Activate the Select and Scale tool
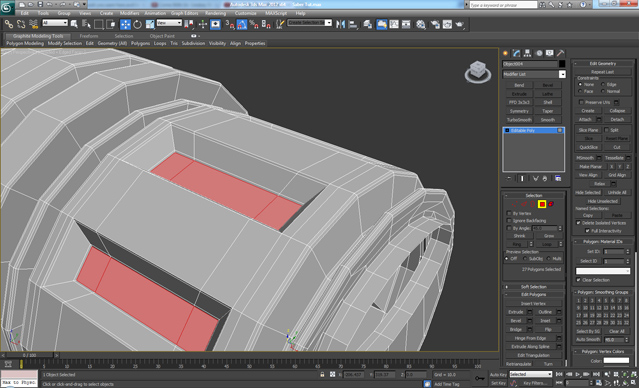The image size is (639, 388). [x=150, y=24]
